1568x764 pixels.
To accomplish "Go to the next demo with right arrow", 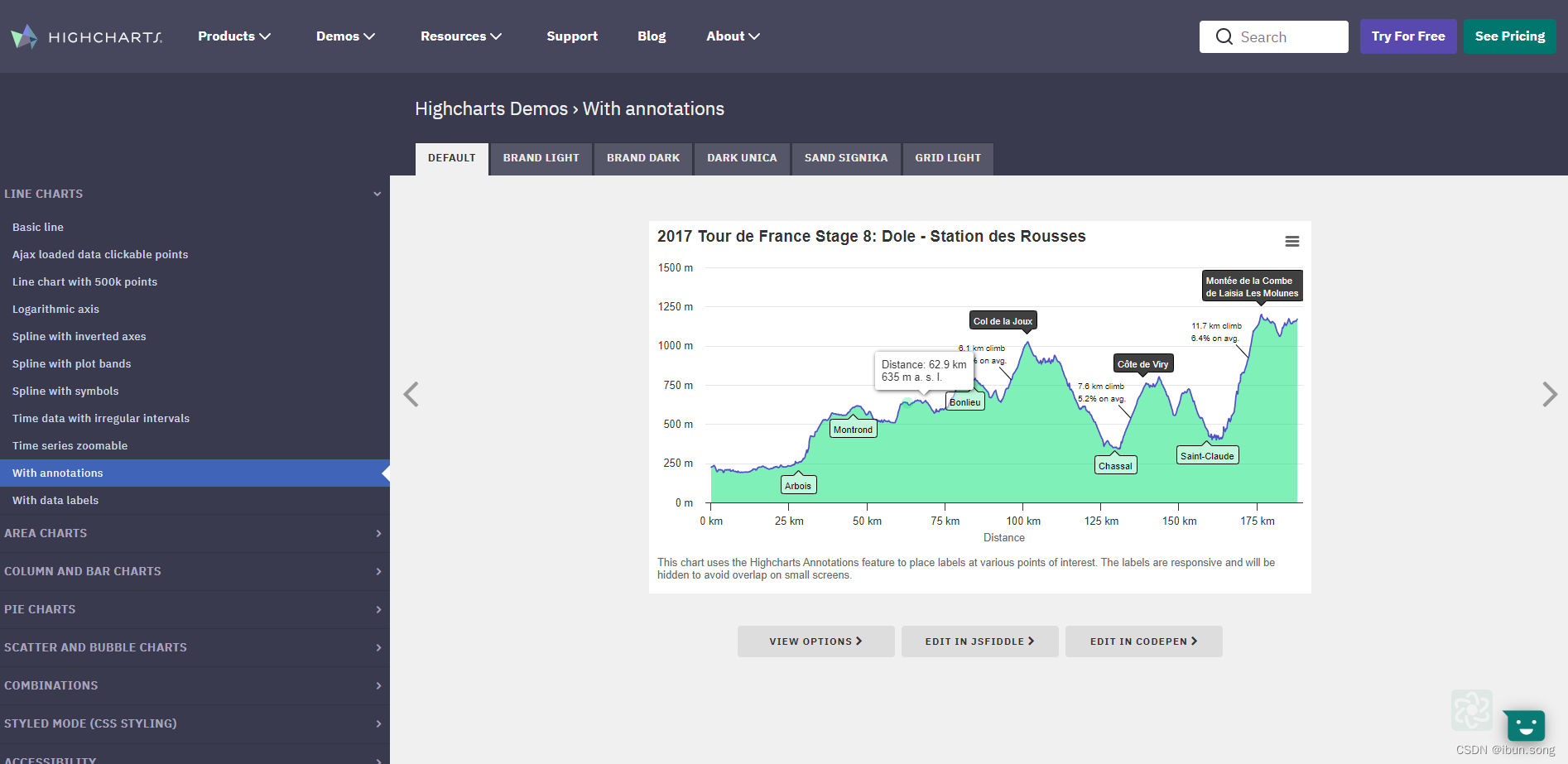I will pos(1550,394).
